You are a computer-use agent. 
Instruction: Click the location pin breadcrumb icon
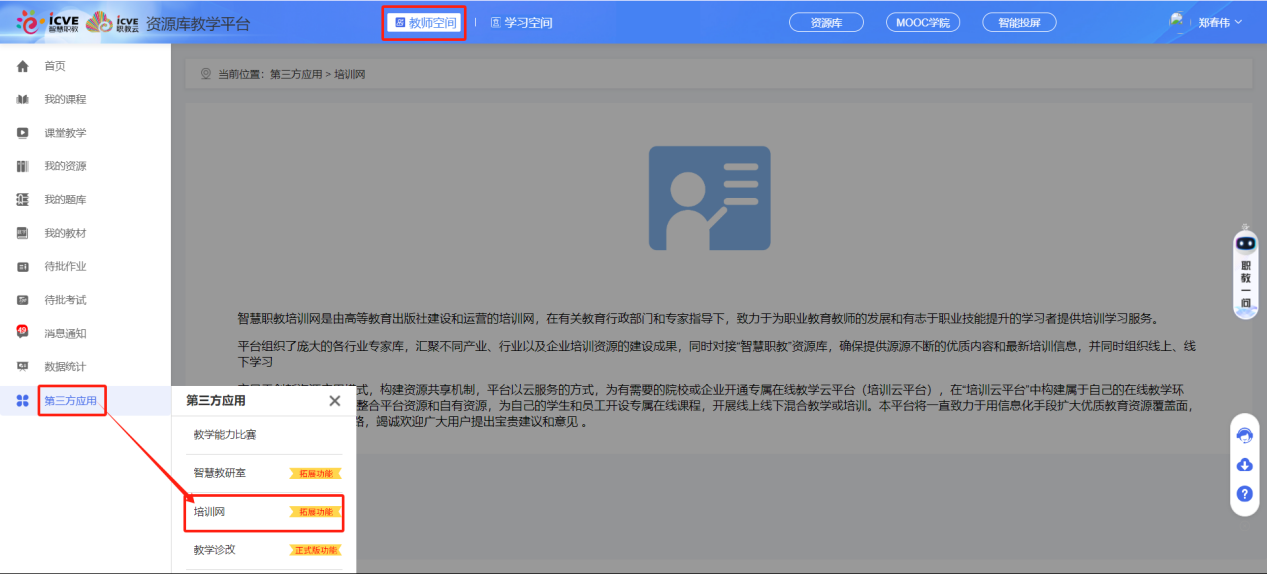tap(206, 74)
